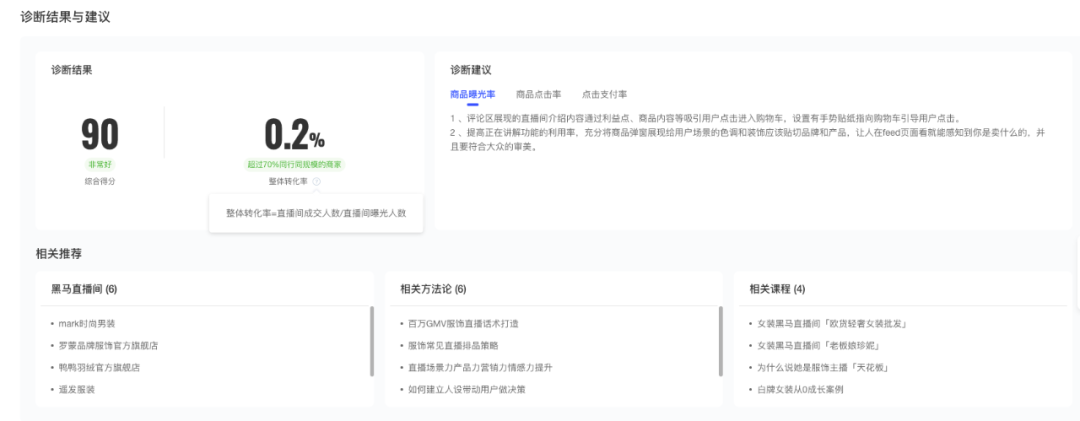Open course 白牌女装从0成长案例
1080x421 pixels.
[x=800, y=389]
